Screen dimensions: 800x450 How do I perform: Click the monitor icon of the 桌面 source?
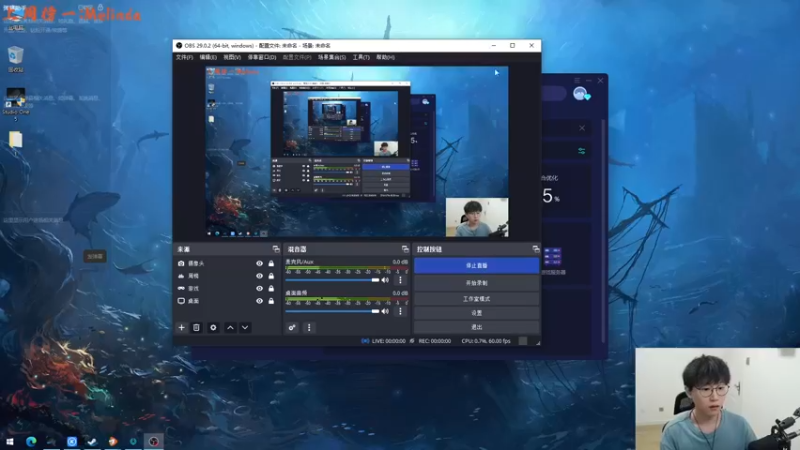[x=181, y=301]
